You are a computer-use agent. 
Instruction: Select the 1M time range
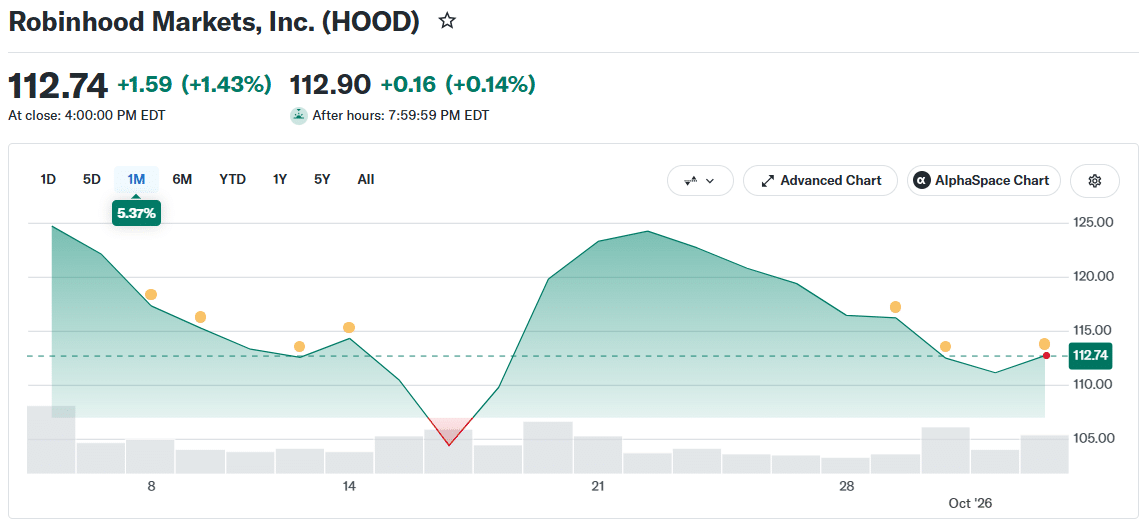pyautogui.click(x=136, y=179)
